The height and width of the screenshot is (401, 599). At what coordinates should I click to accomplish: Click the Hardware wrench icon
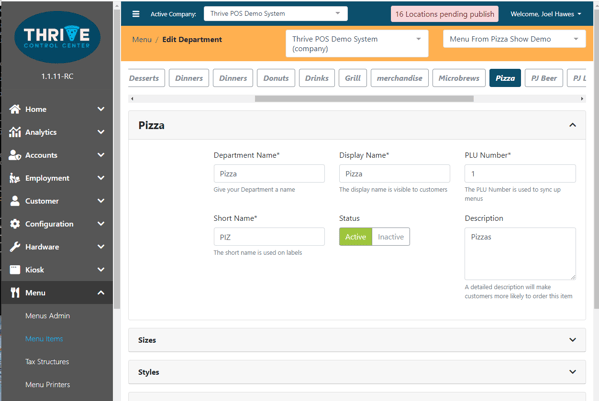point(15,247)
